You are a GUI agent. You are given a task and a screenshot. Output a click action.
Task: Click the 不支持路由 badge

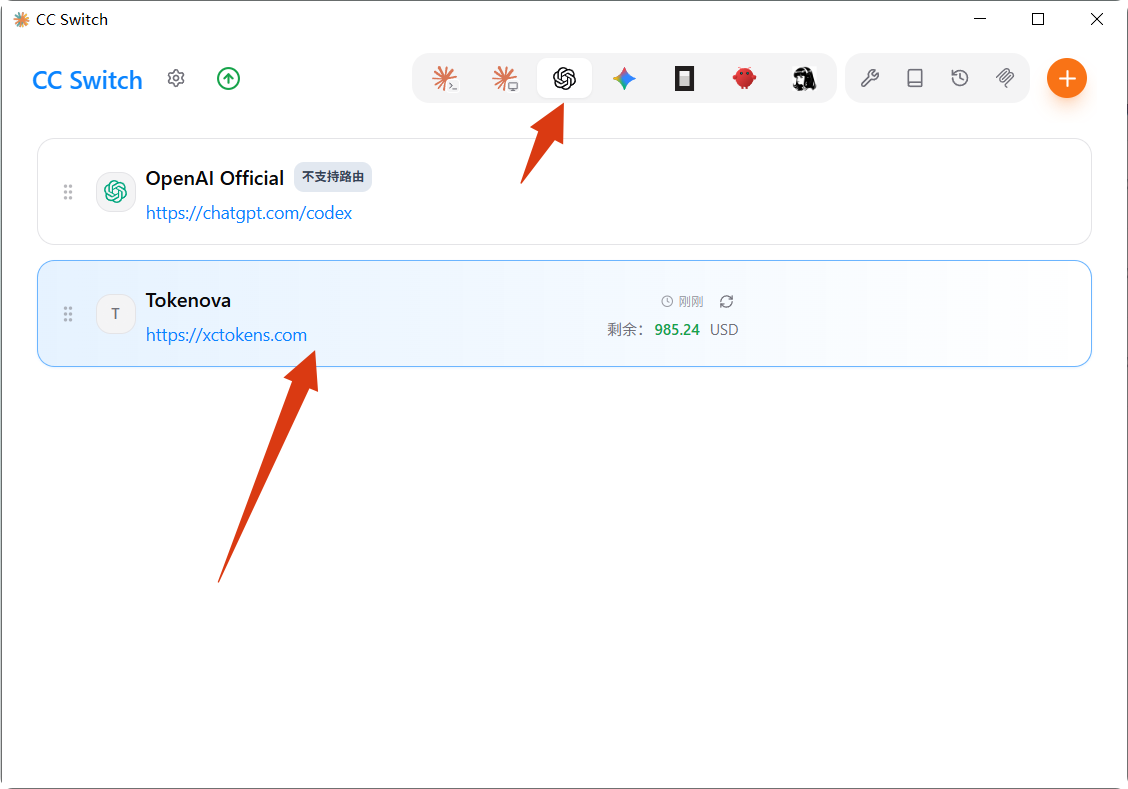coord(333,177)
